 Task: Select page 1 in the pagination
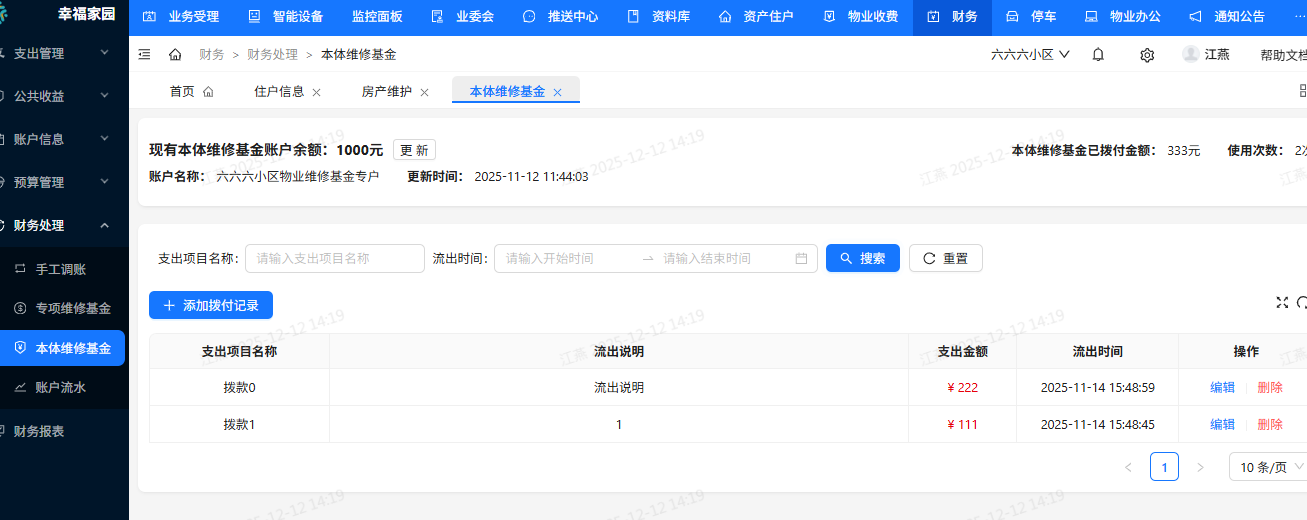click(1164, 467)
